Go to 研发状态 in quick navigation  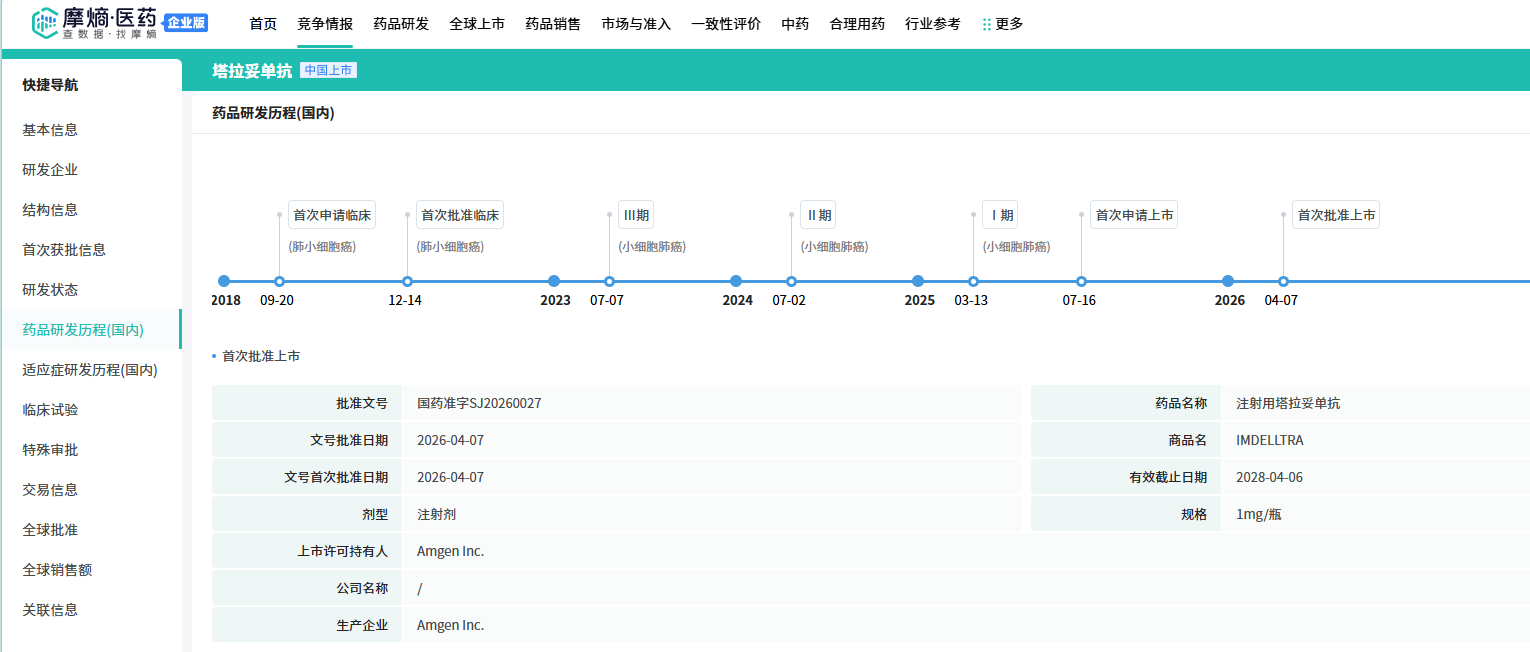(50, 290)
